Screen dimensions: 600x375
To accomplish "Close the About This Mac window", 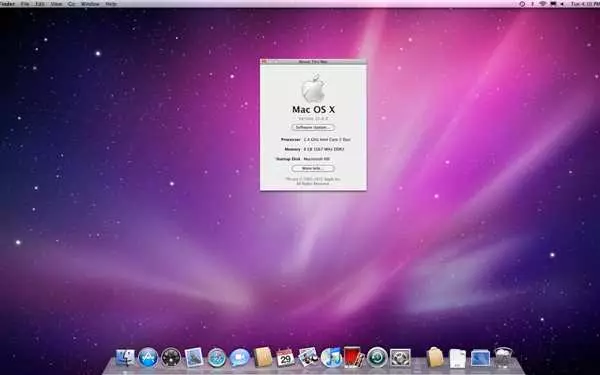I will click(x=264, y=62).
